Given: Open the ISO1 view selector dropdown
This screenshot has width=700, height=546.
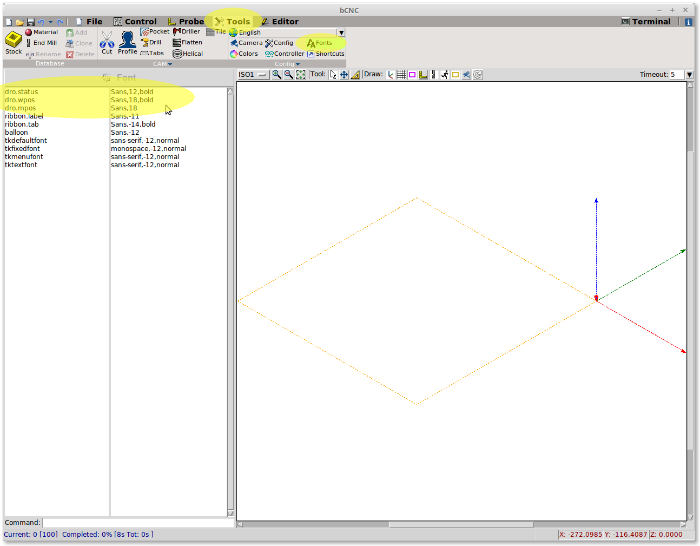Looking at the screenshot, I should pos(253,75).
